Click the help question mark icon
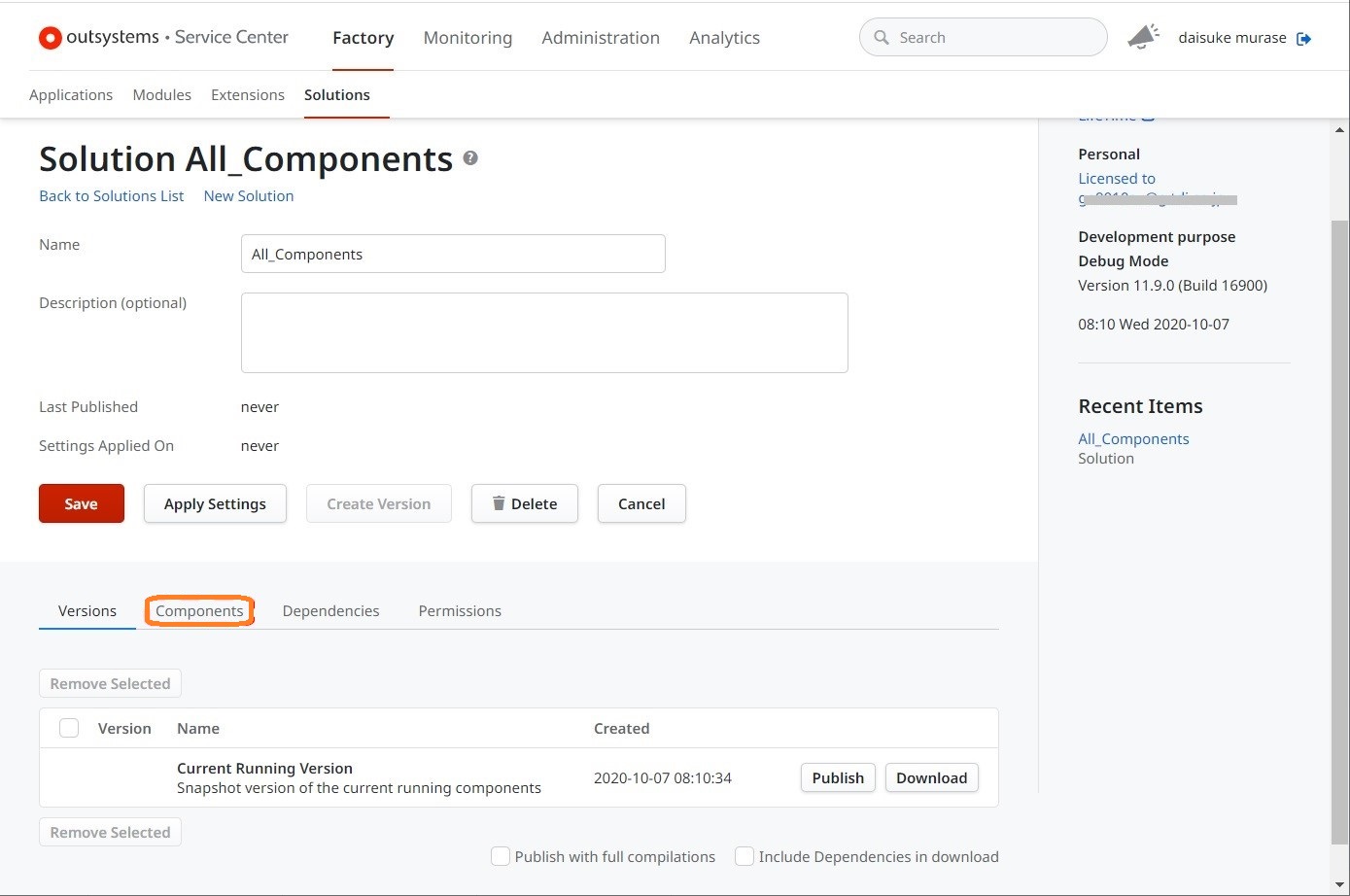The height and width of the screenshot is (896, 1350). pyautogui.click(x=470, y=157)
